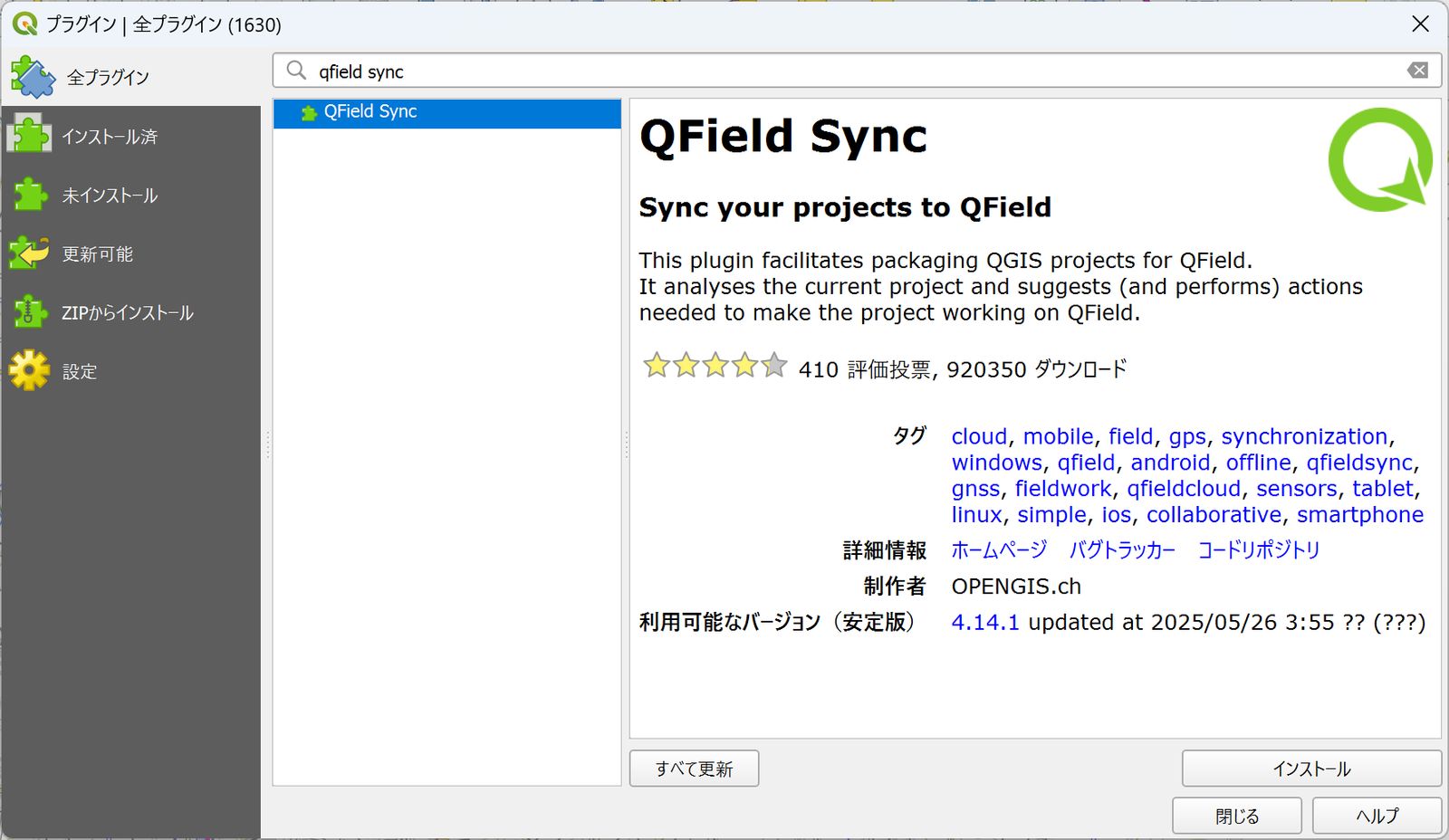Screen dimensions: 1449x840
Task: Click the 更新可能 arrow puzzle icon
Action: (29, 253)
